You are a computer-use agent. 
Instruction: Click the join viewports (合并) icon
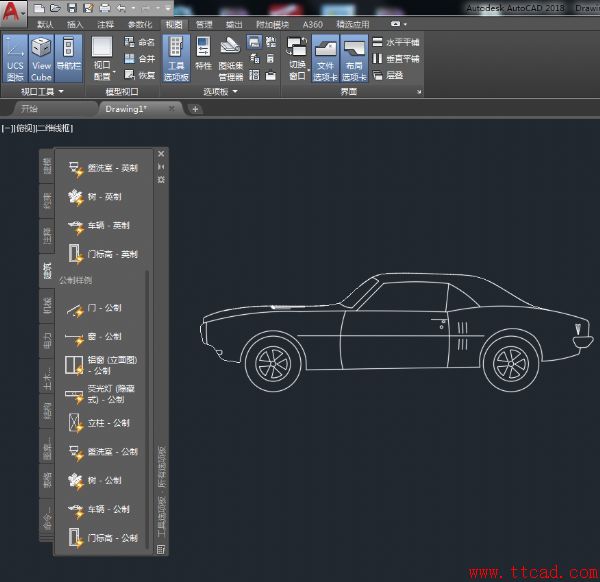tap(140, 59)
